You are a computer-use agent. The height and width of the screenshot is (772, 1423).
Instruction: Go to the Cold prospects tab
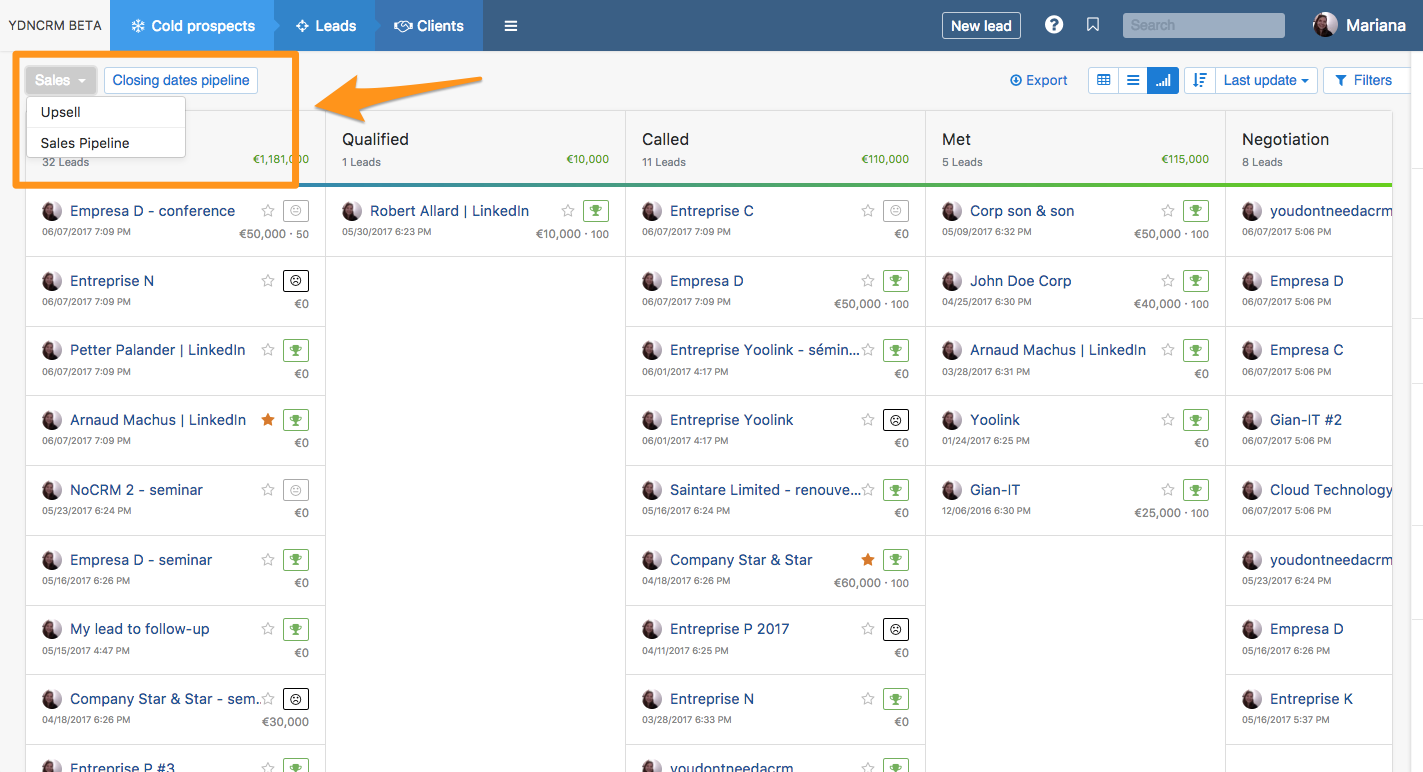[x=192, y=26]
